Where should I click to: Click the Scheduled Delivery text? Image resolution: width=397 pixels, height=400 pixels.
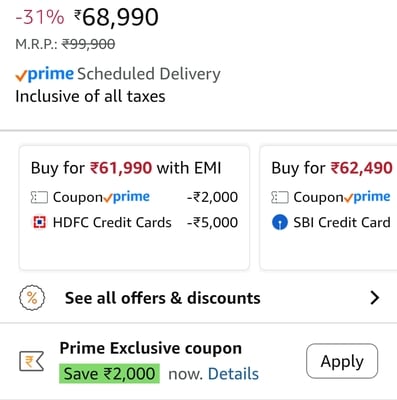point(149,74)
